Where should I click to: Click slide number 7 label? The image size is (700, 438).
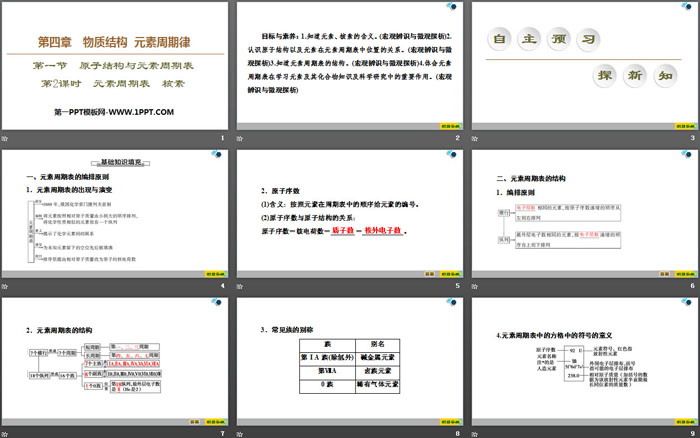pos(222,434)
